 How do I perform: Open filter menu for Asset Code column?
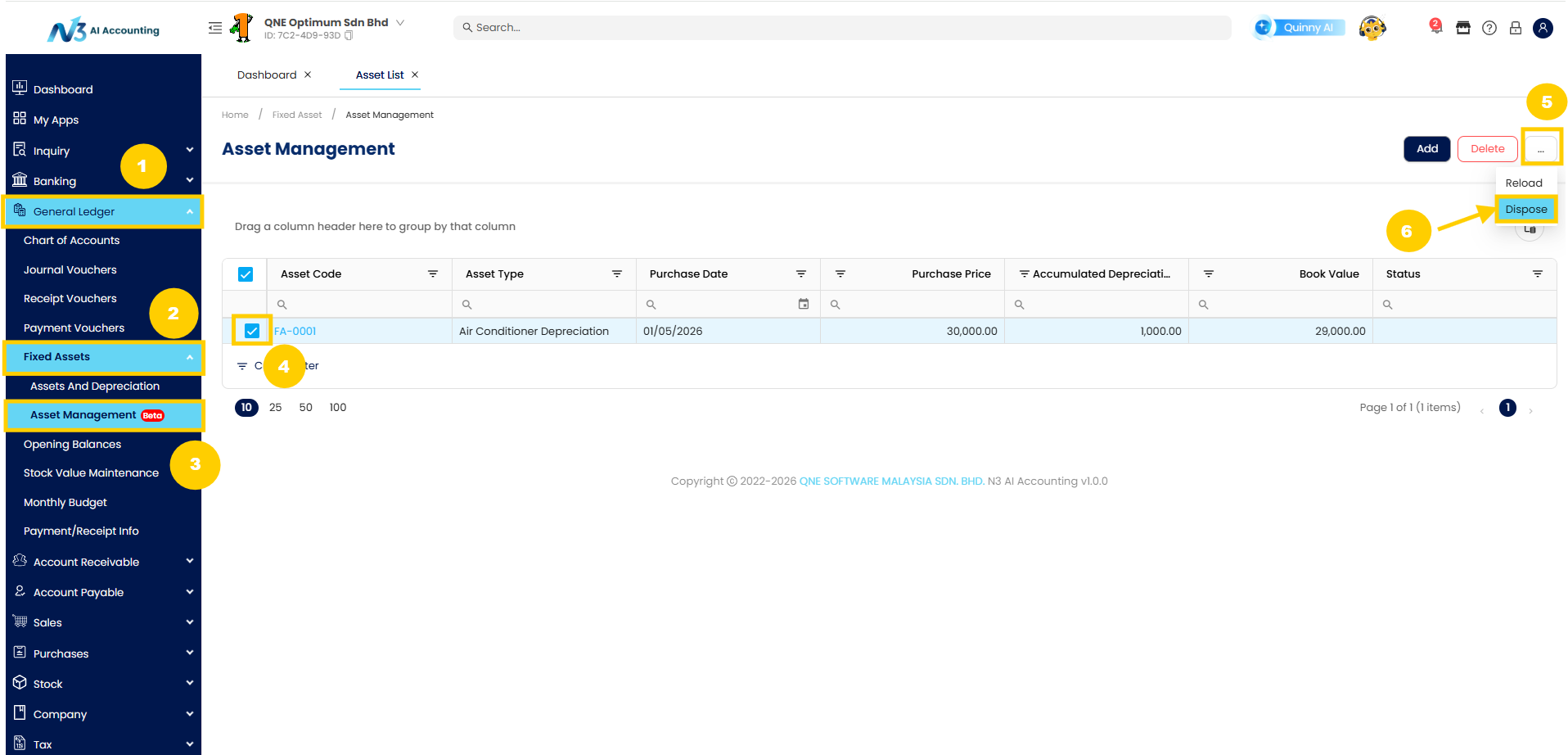tap(433, 274)
